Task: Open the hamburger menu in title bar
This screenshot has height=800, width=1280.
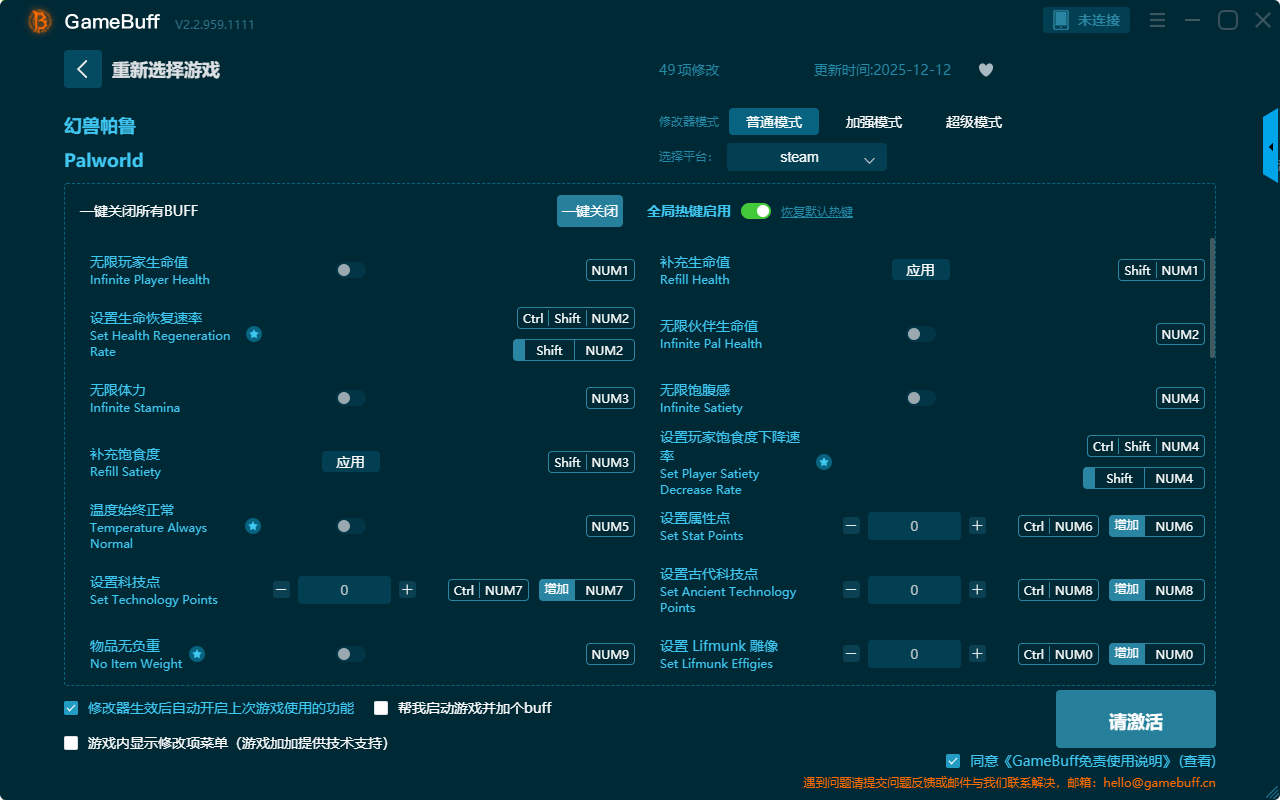Action: click(x=1157, y=20)
